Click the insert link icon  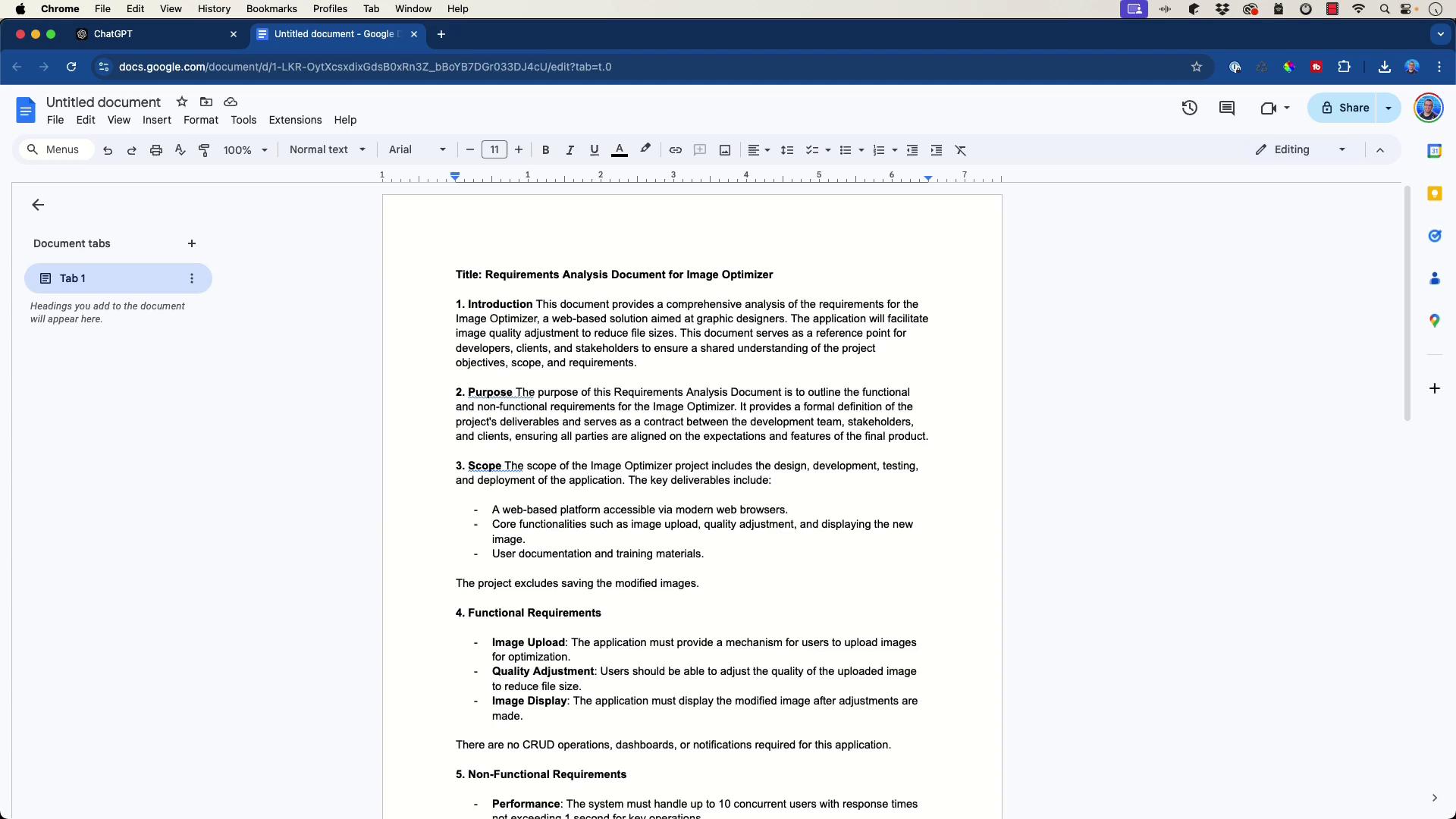point(675,150)
